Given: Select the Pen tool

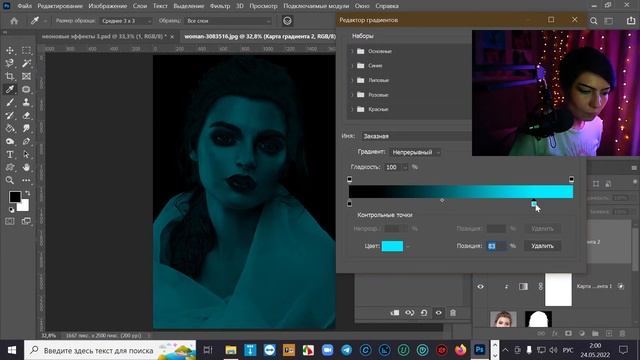Looking at the screenshot, I should point(26,141).
